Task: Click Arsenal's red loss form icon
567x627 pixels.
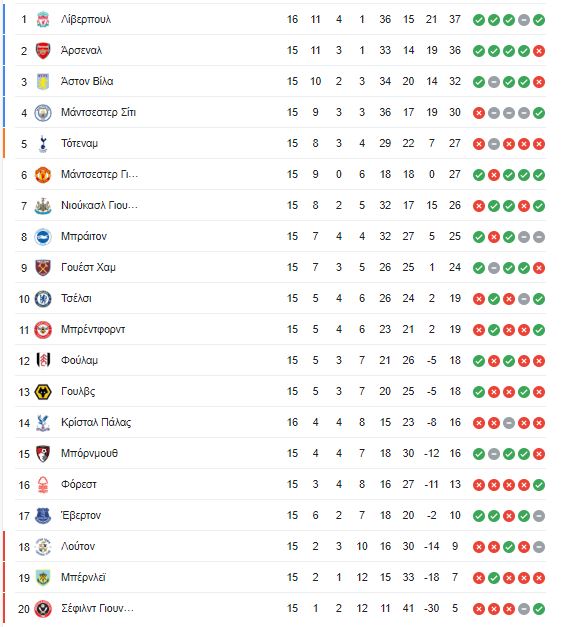Action: pos(539,51)
